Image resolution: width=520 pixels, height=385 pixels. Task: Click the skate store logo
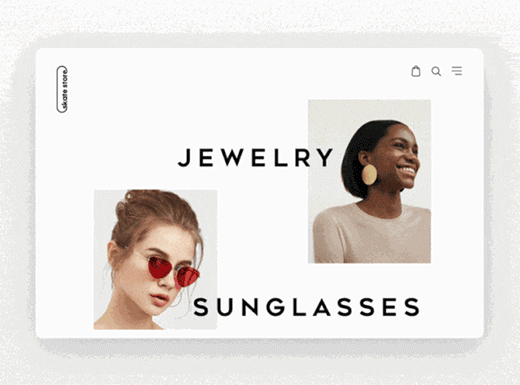(62, 89)
